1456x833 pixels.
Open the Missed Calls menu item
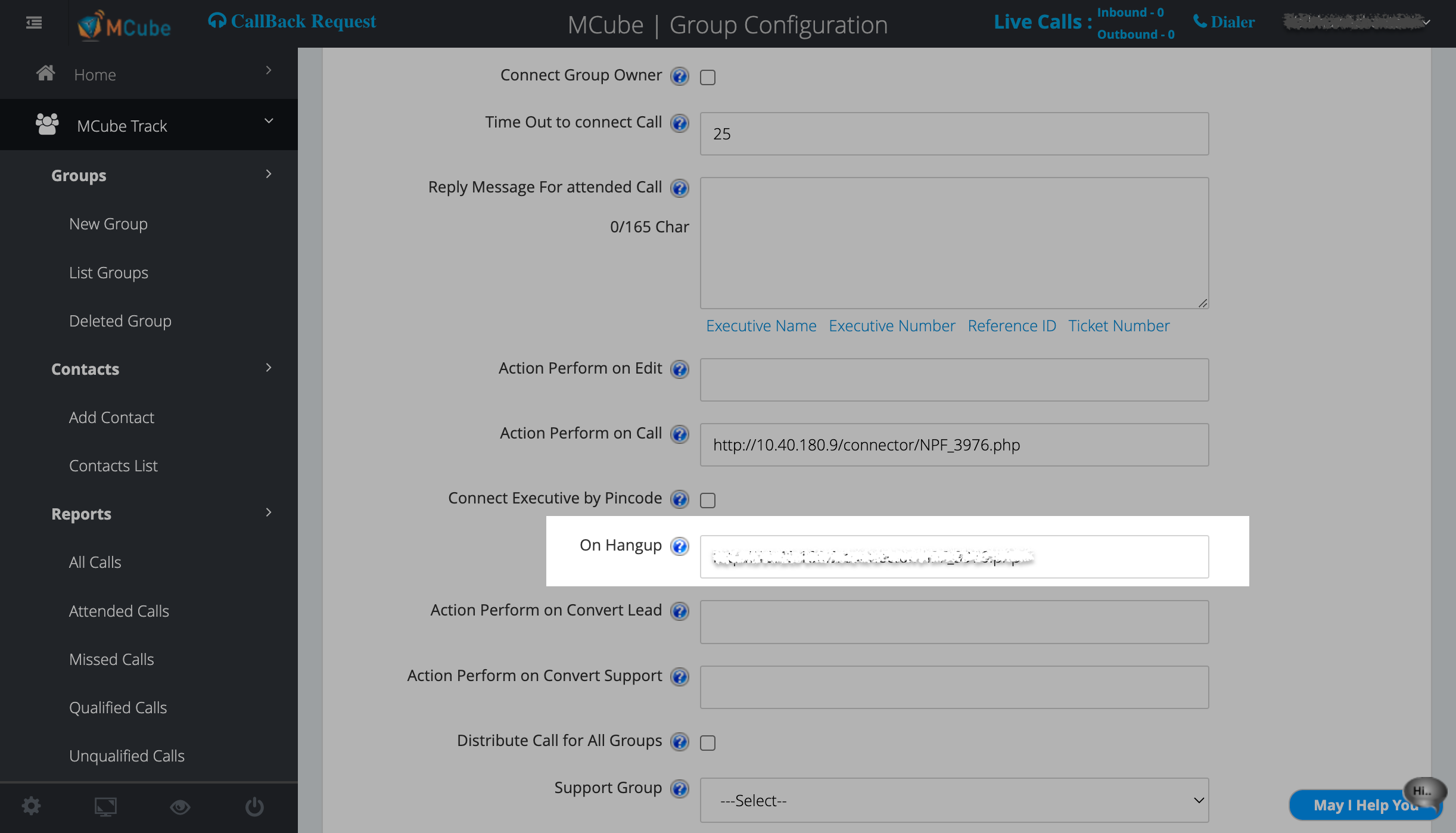pyautogui.click(x=111, y=659)
